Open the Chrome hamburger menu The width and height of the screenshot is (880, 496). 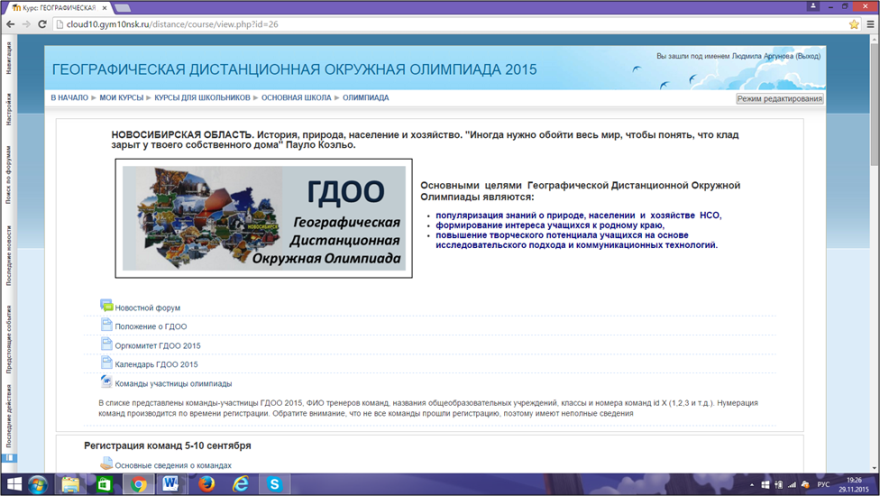(855, 24)
